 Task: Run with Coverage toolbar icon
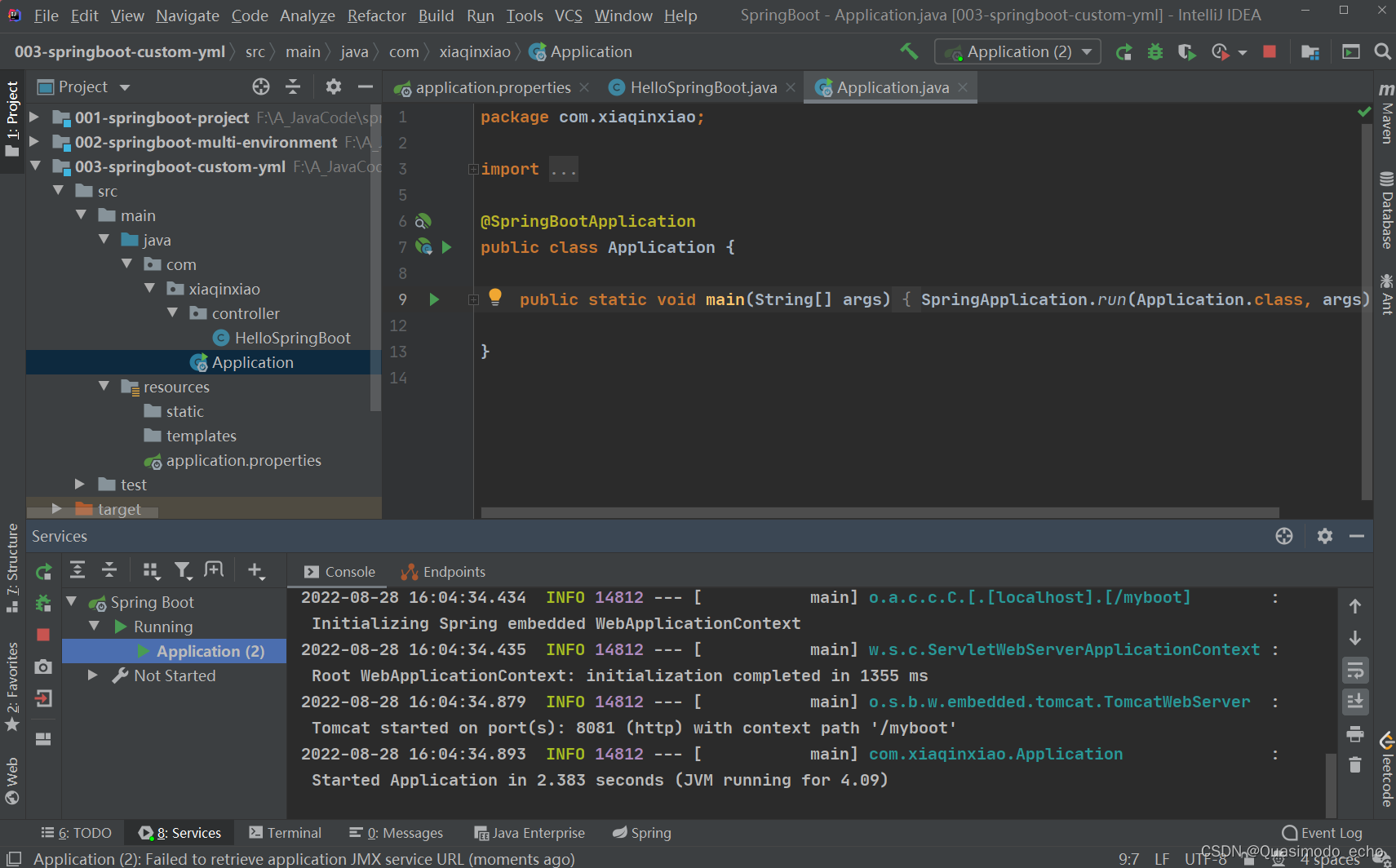1187,52
